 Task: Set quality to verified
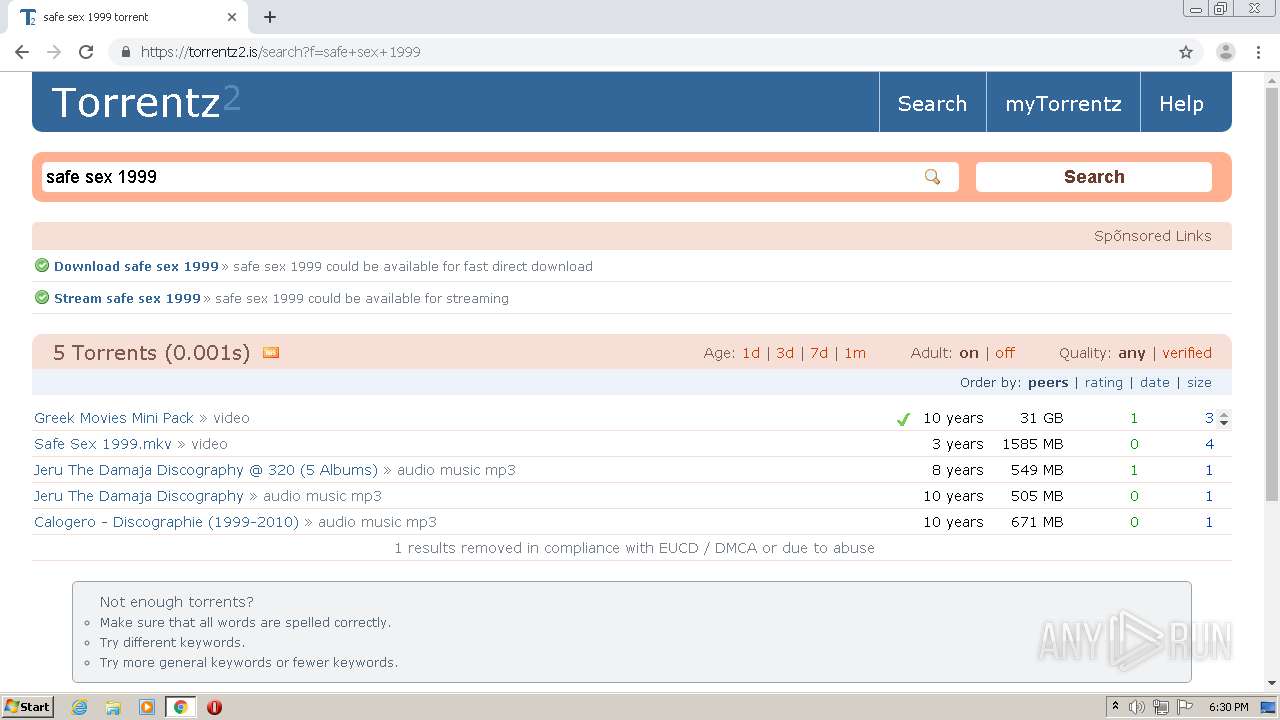click(1187, 353)
